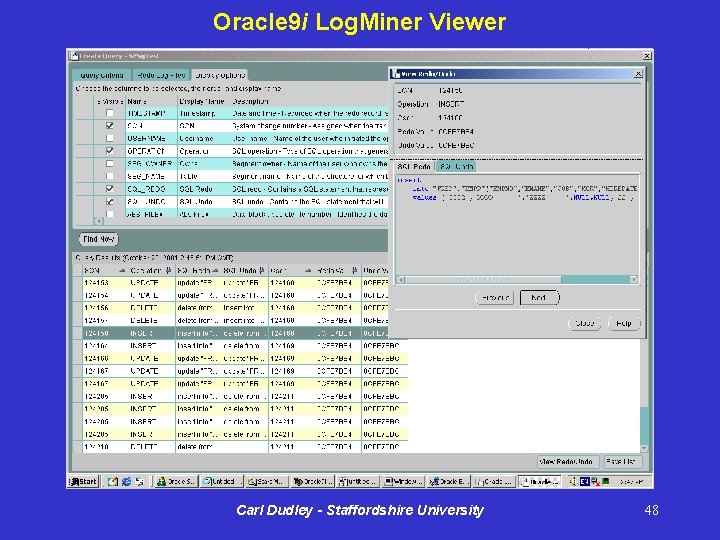Close the View Redo/Undo dialog via X
The image size is (720, 540).
(x=638, y=74)
